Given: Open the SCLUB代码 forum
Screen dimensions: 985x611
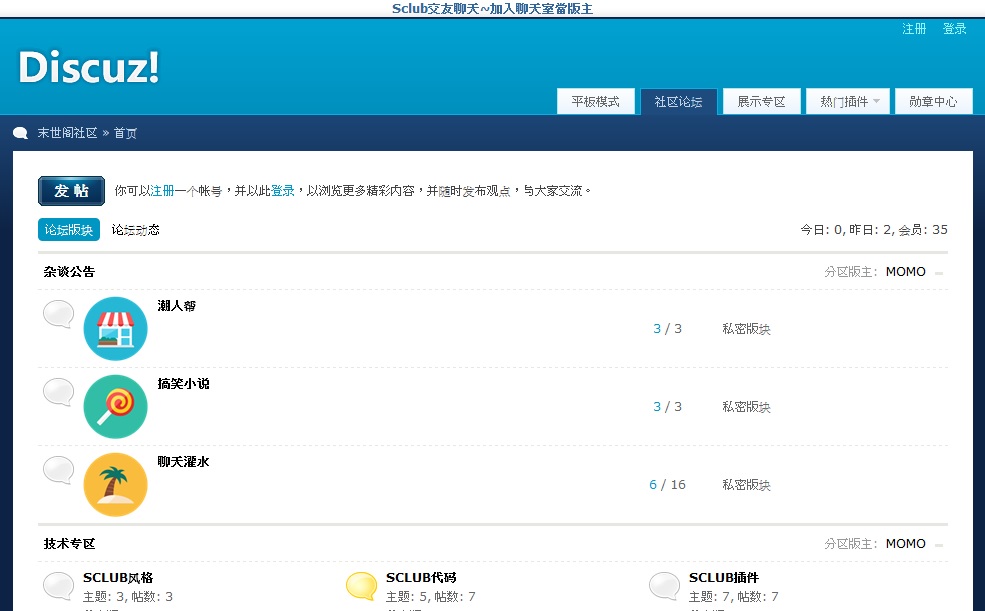Looking at the screenshot, I should tap(421, 578).
